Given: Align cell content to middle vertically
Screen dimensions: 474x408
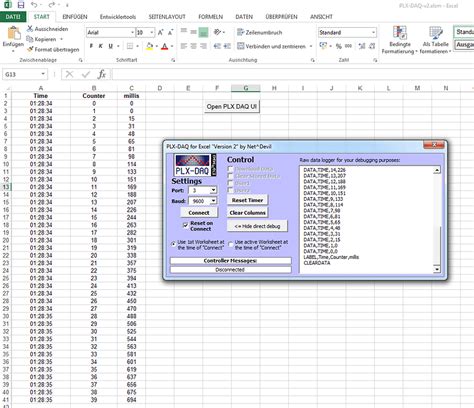Looking at the screenshot, I should 193,32.
